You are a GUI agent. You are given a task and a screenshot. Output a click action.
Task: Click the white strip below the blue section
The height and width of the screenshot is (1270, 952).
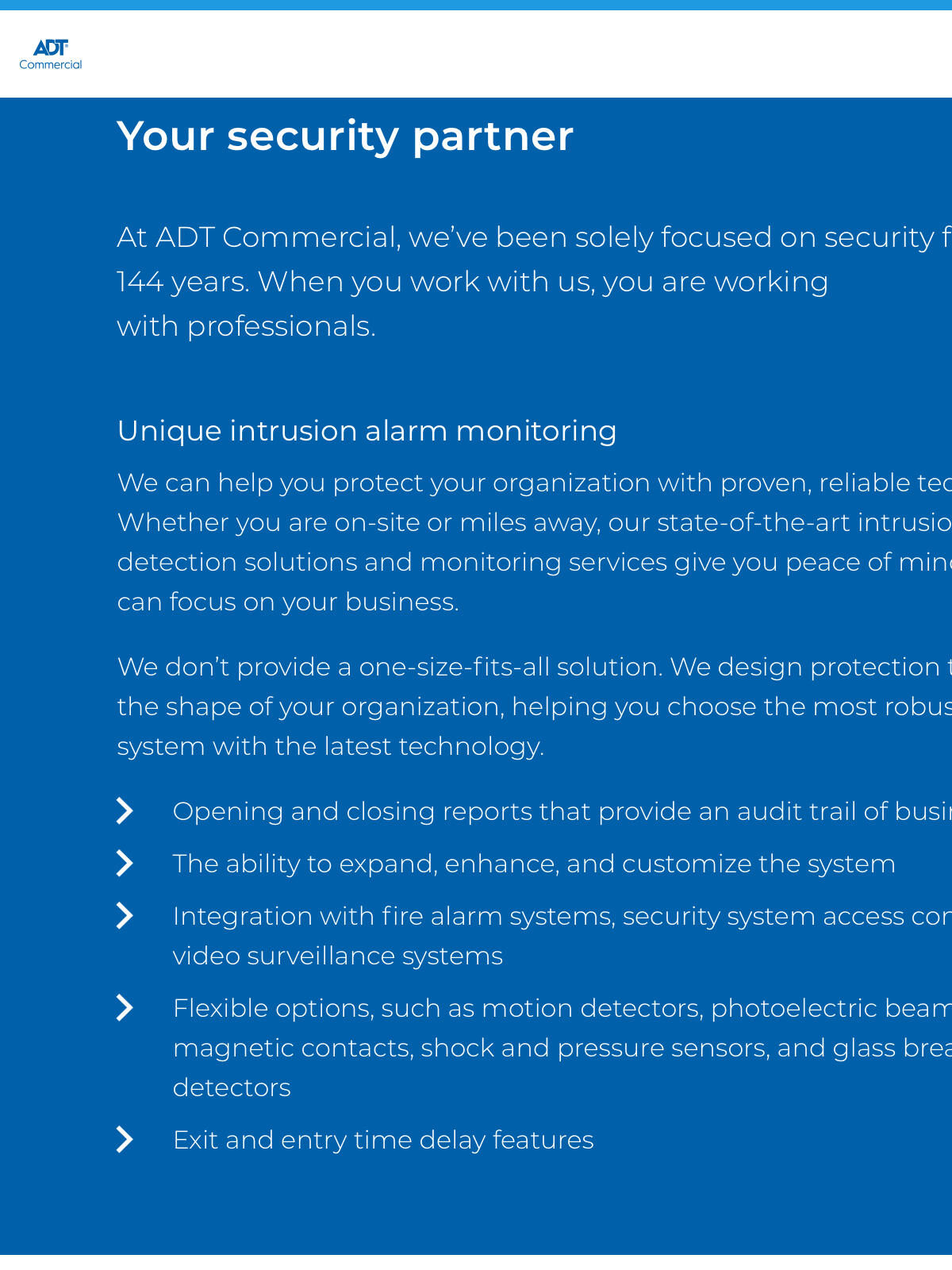point(476,1262)
